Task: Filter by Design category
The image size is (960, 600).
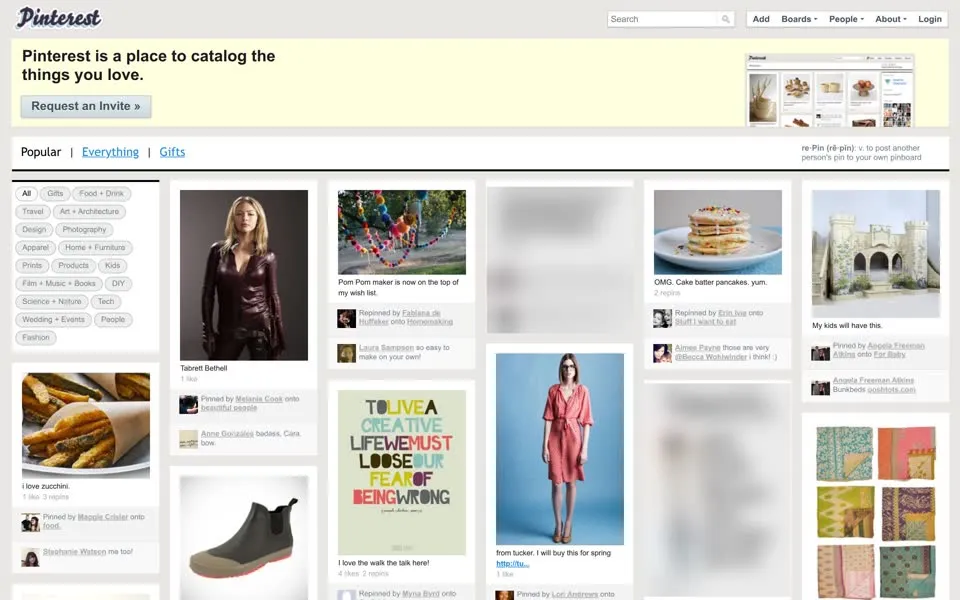Action: tap(34, 230)
